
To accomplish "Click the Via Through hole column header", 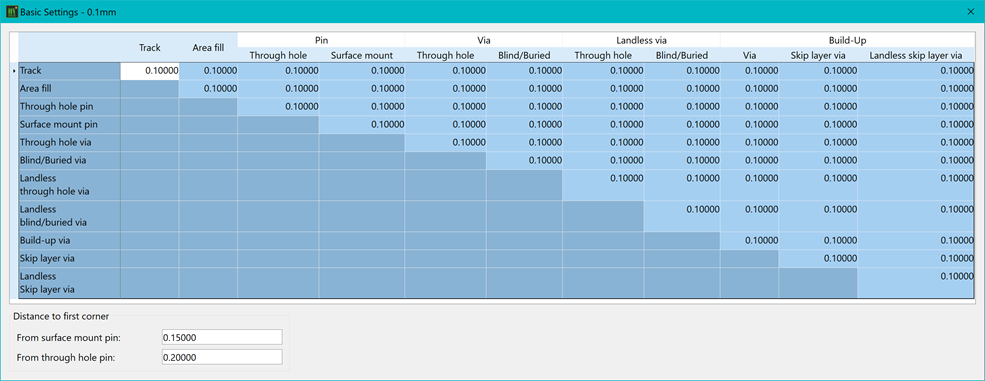I will (445, 55).
